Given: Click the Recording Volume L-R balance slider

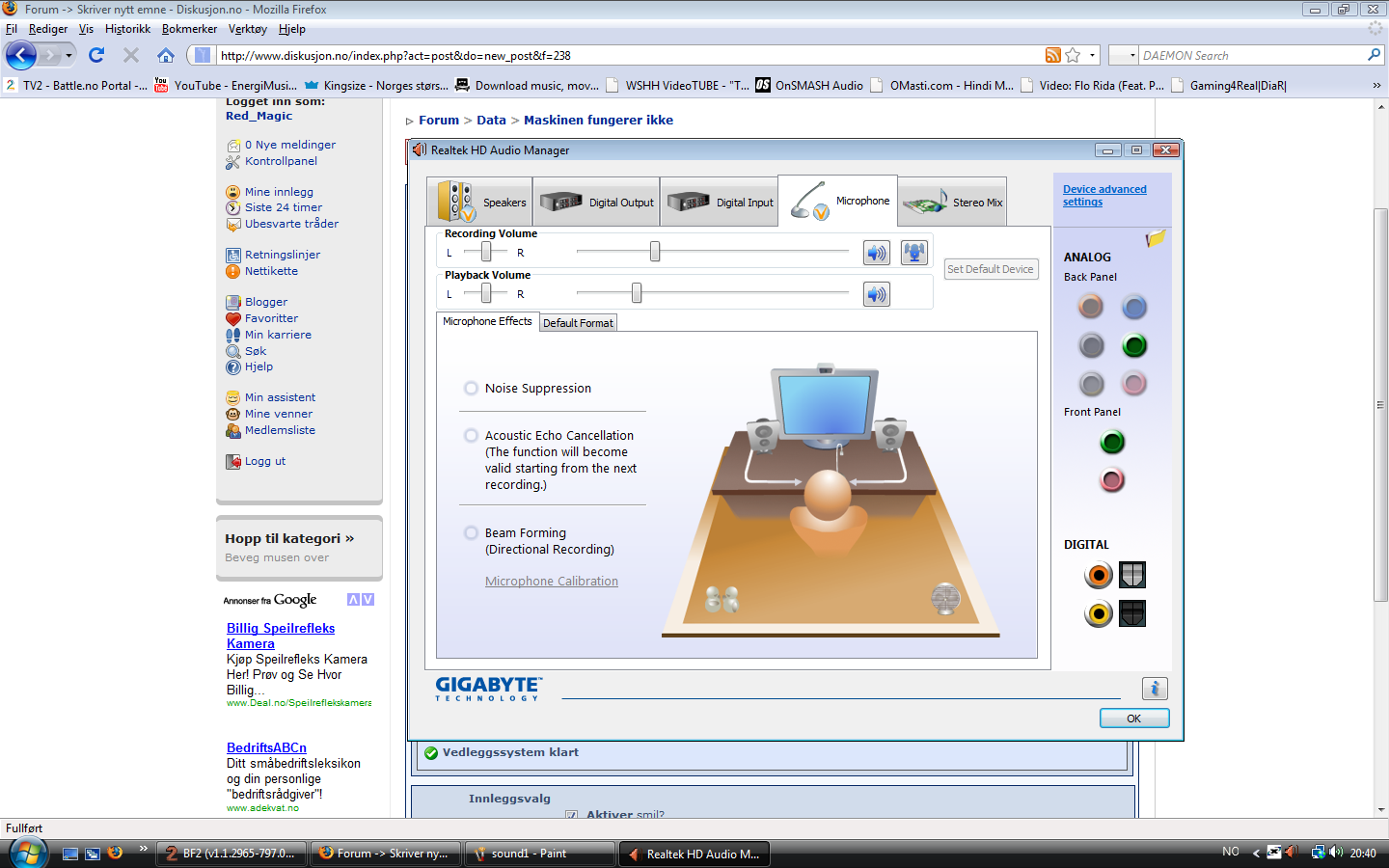Looking at the screenshot, I should point(486,252).
